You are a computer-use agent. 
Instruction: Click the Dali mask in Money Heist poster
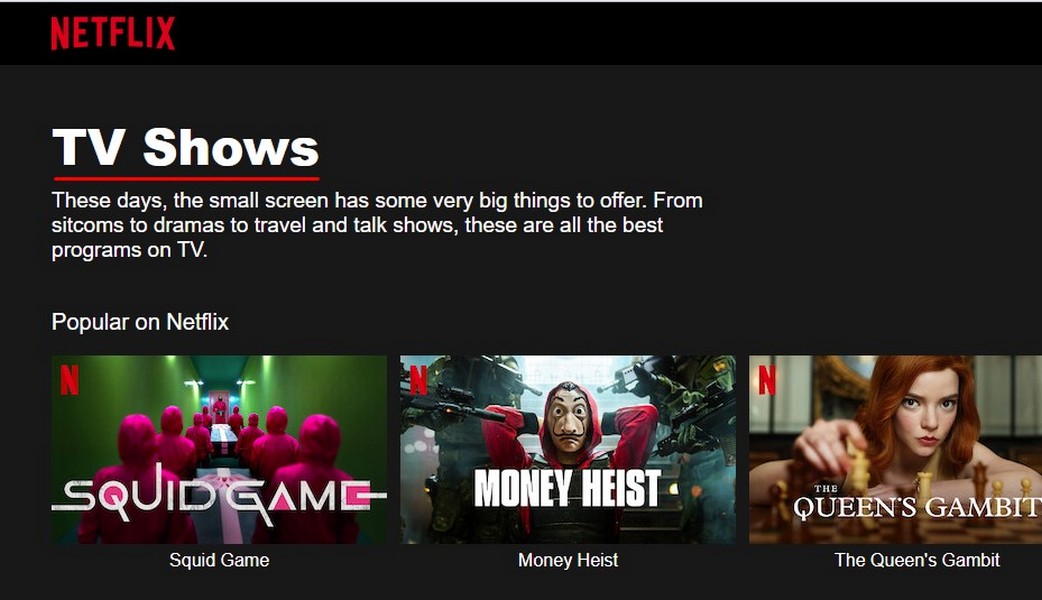click(568, 418)
